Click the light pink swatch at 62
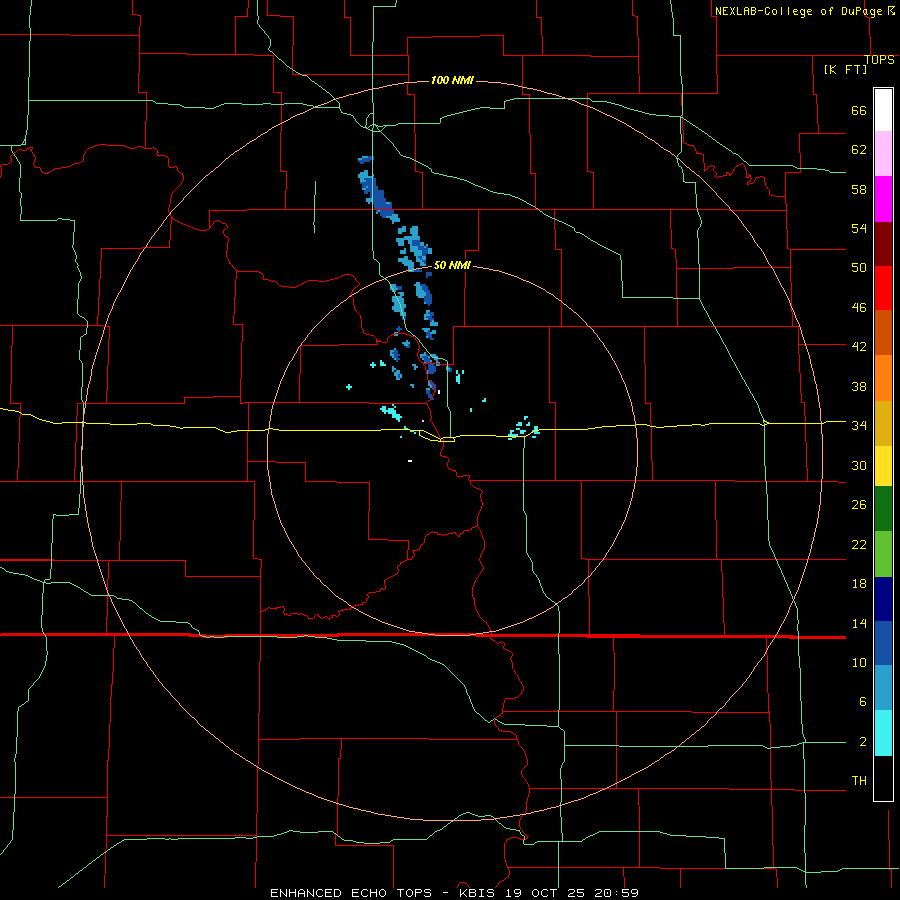900x900 pixels. pos(883,154)
